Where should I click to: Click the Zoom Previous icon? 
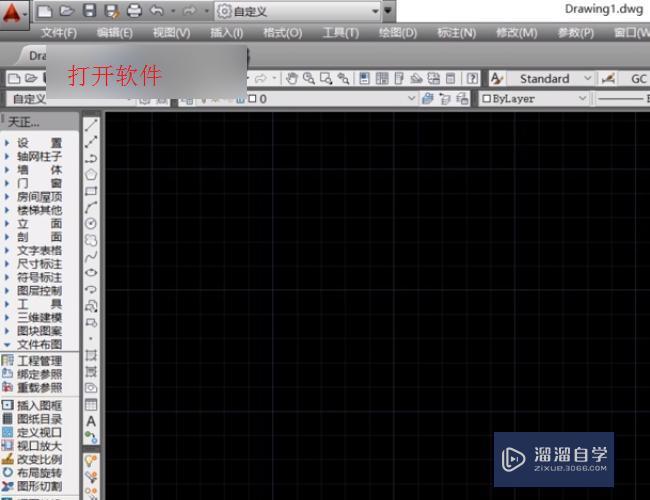(343, 78)
